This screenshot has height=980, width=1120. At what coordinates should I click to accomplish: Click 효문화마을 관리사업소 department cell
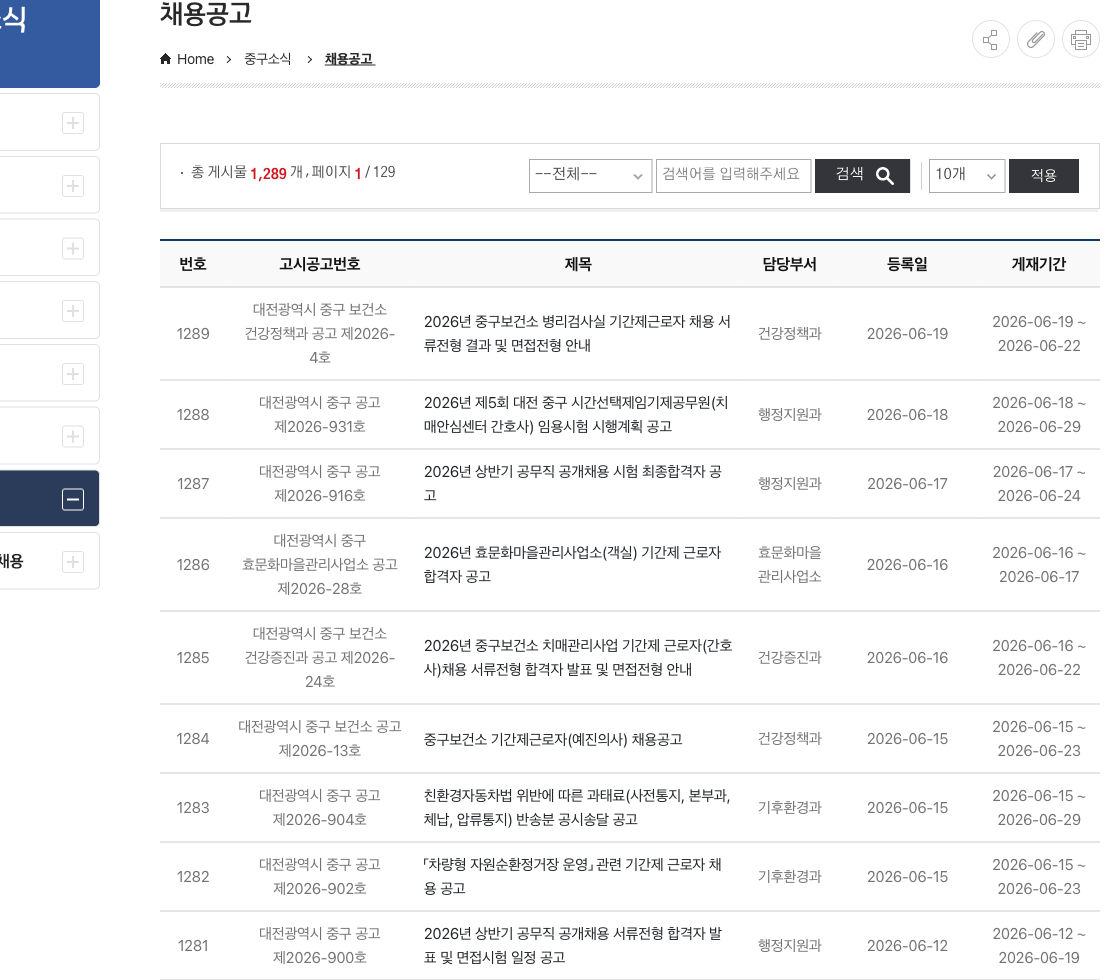pyautogui.click(x=789, y=565)
